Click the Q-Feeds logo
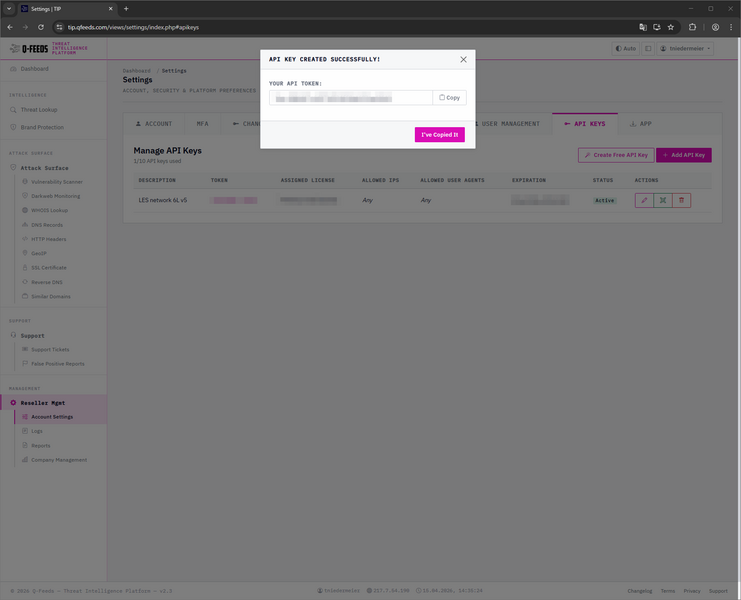Viewport: 741px width, 600px height. (x=48, y=49)
